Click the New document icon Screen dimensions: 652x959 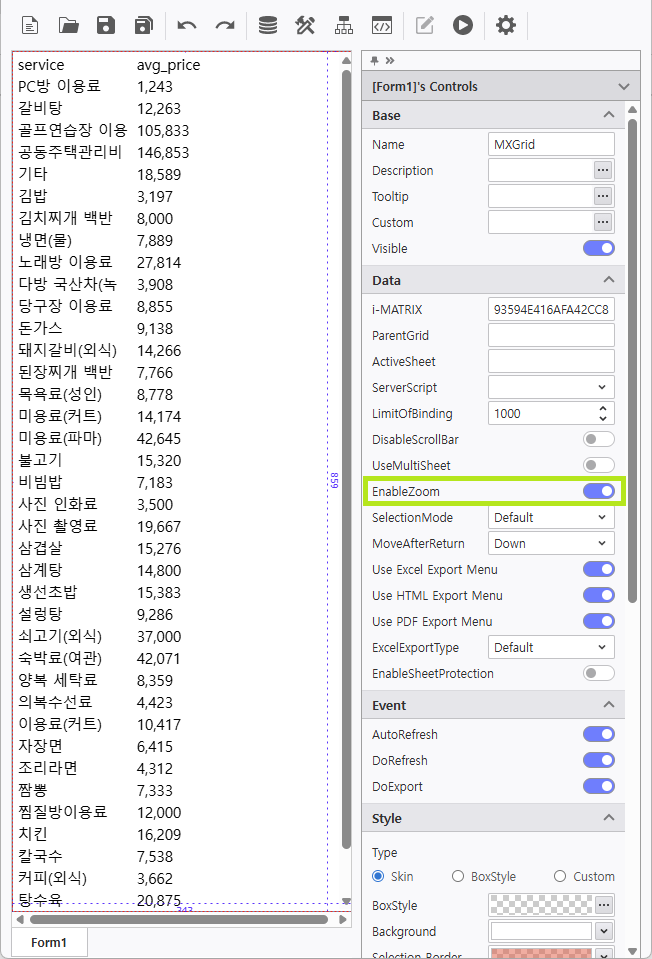[30, 25]
